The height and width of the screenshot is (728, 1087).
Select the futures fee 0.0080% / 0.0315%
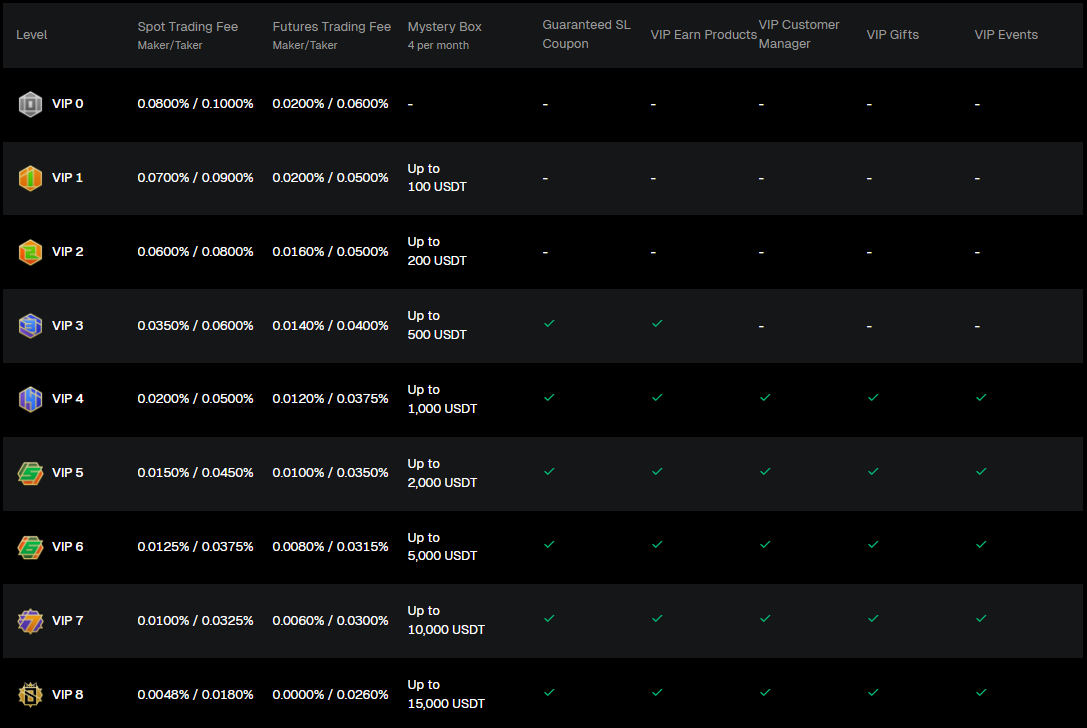point(331,547)
